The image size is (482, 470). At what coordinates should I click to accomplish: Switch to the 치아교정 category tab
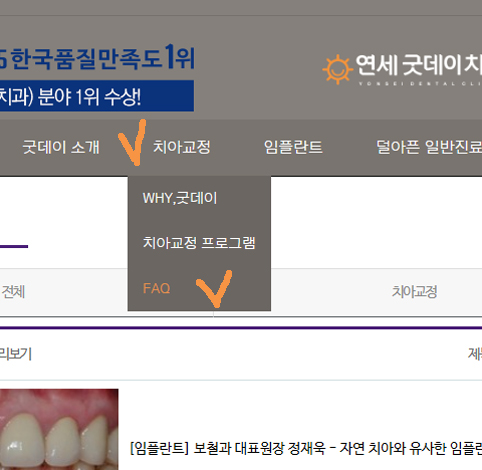(x=414, y=292)
